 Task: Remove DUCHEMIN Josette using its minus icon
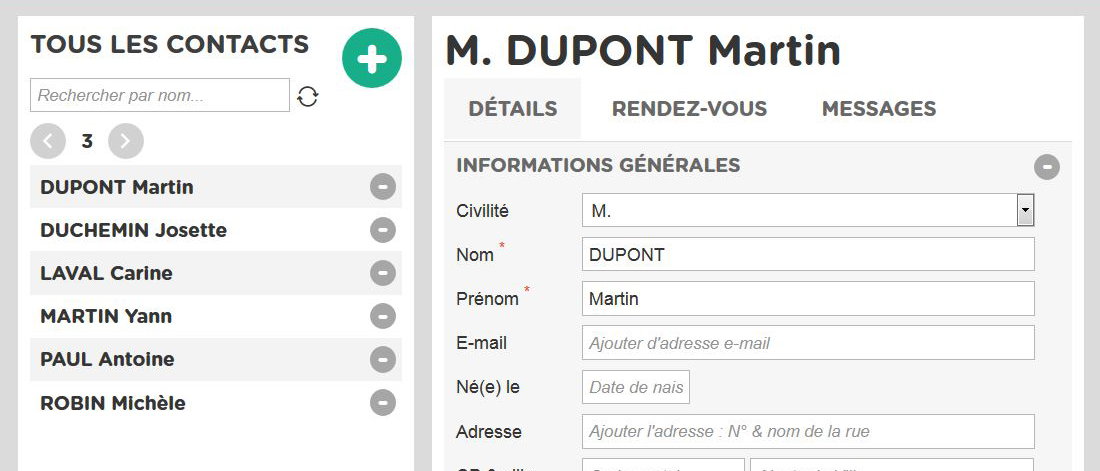[382, 230]
